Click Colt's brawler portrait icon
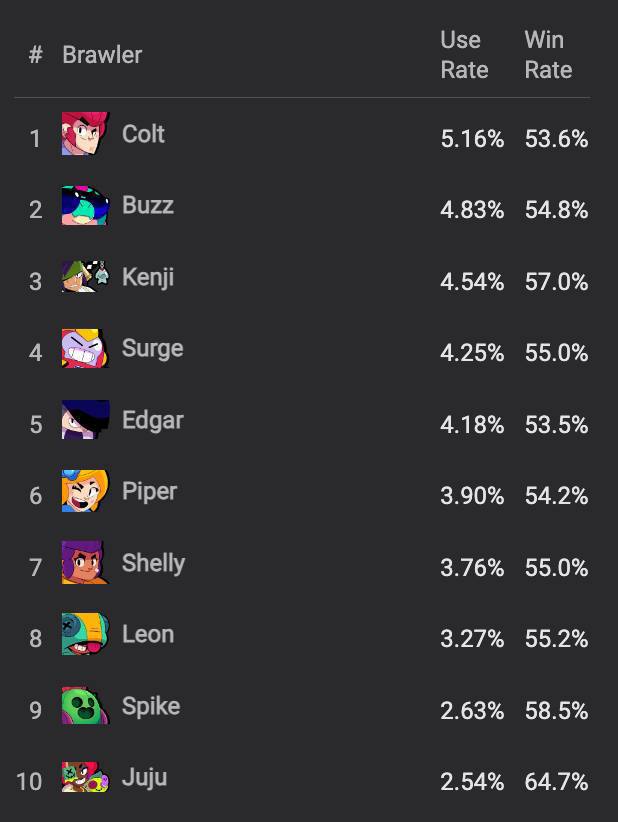618x822 pixels. pyautogui.click(x=84, y=134)
